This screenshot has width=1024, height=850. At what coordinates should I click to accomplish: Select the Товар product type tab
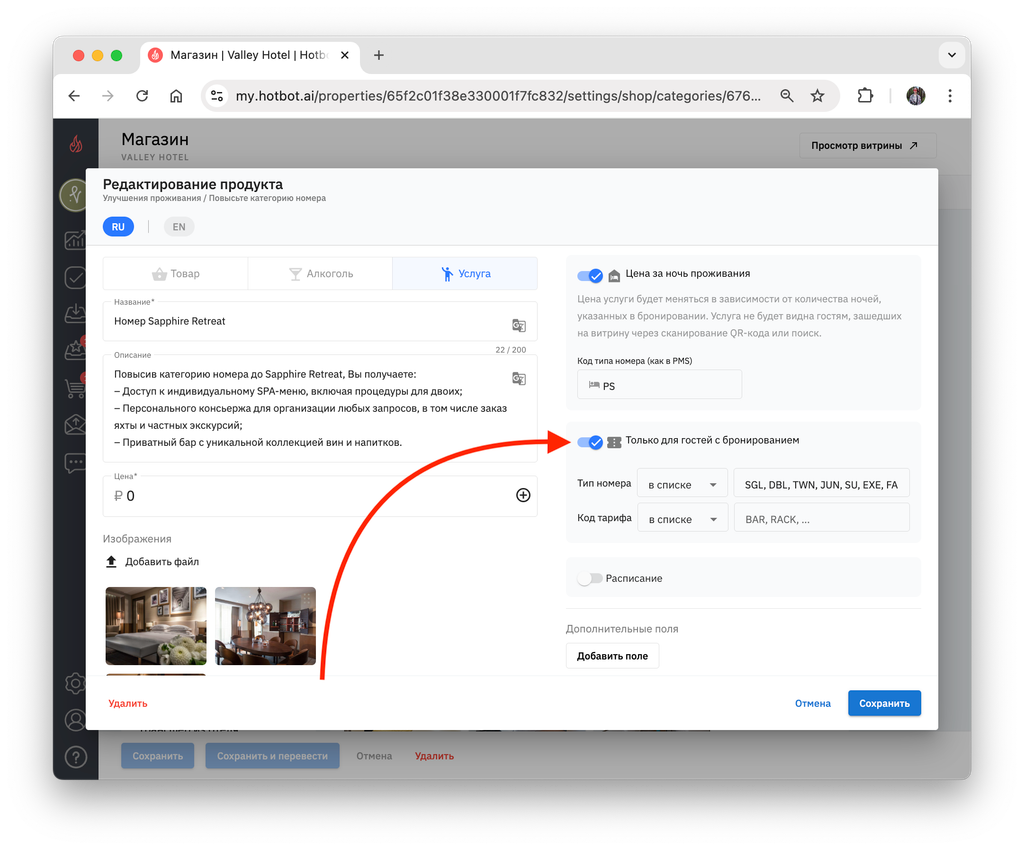(x=176, y=274)
